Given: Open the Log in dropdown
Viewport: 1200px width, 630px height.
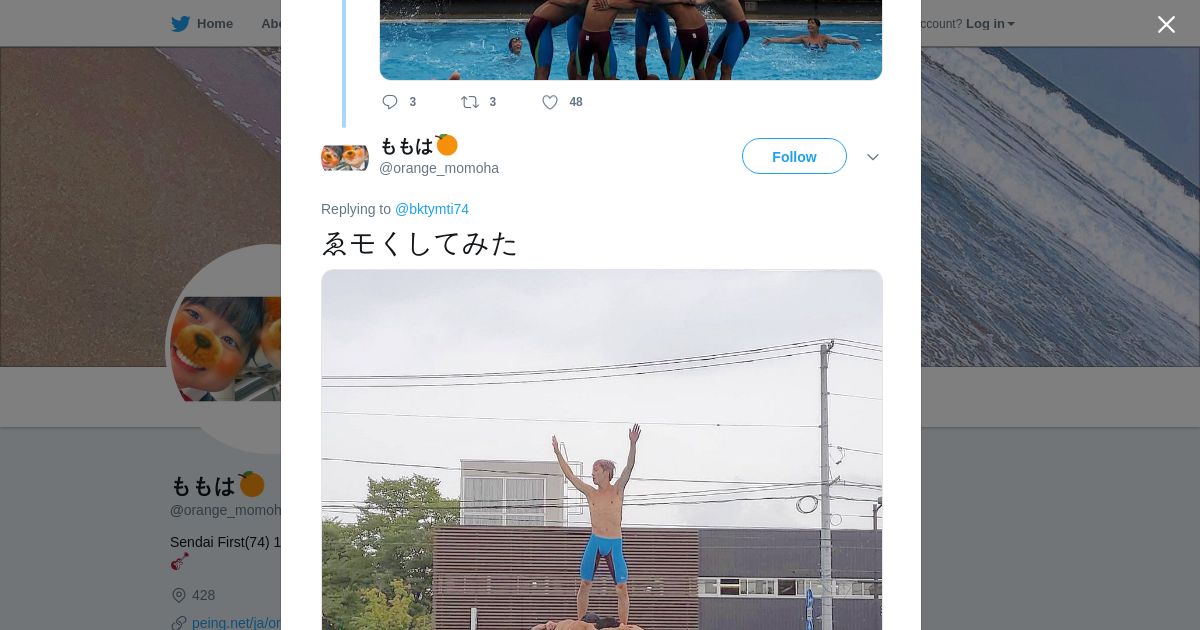Looking at the screenshot, I should (x=990, y=24).
